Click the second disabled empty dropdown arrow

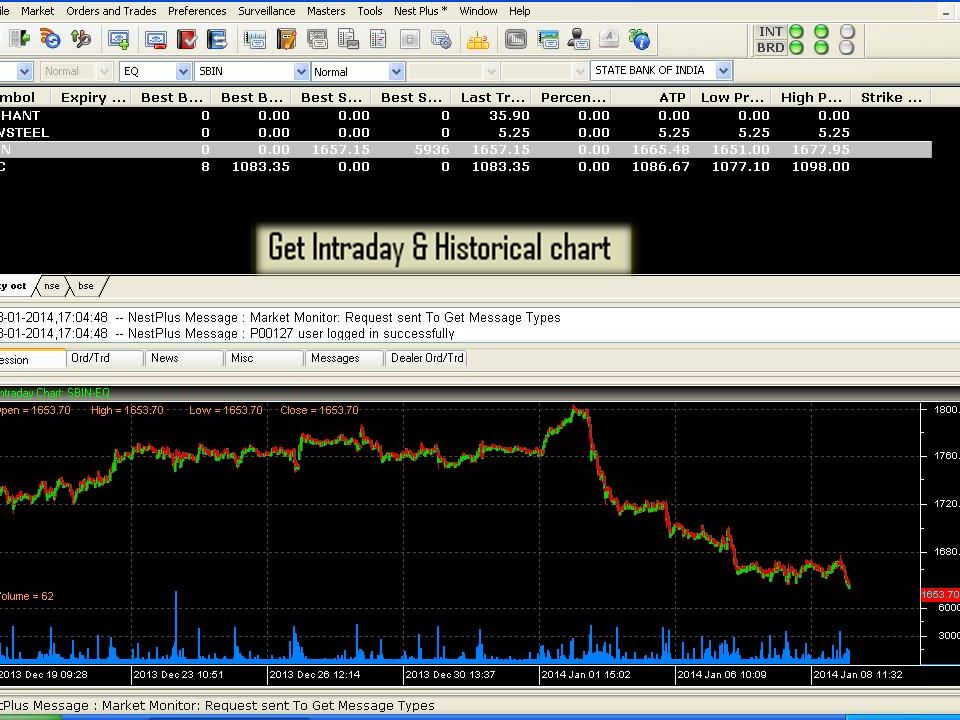click(580, 72)
